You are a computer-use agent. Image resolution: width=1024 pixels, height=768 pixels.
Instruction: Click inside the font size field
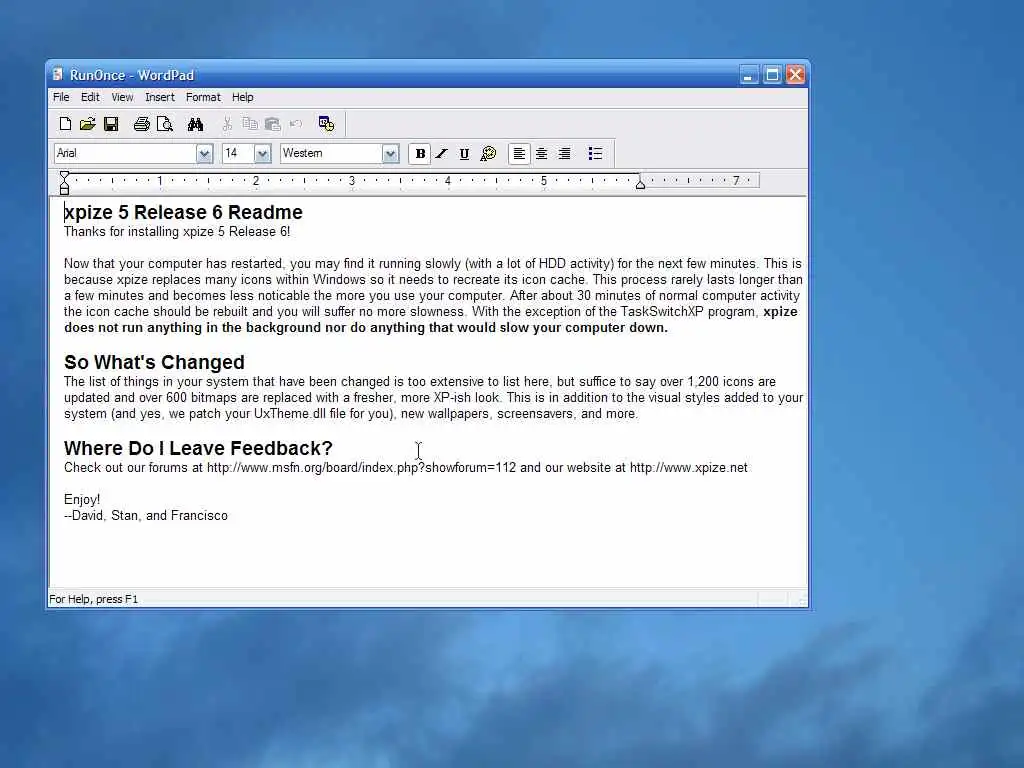pos(238,153)
